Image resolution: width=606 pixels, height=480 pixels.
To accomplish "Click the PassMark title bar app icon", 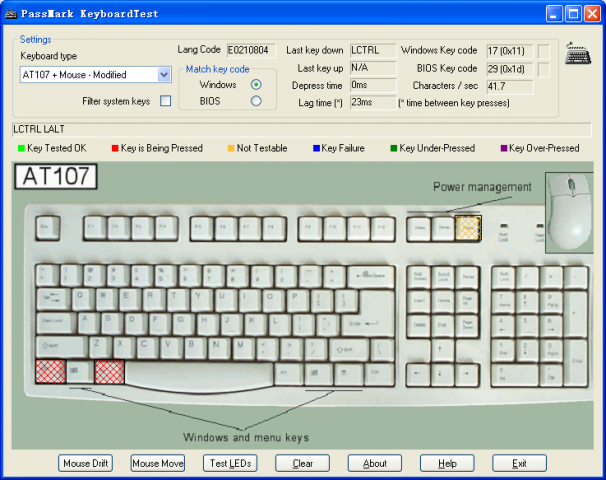I will coord(12,13).
